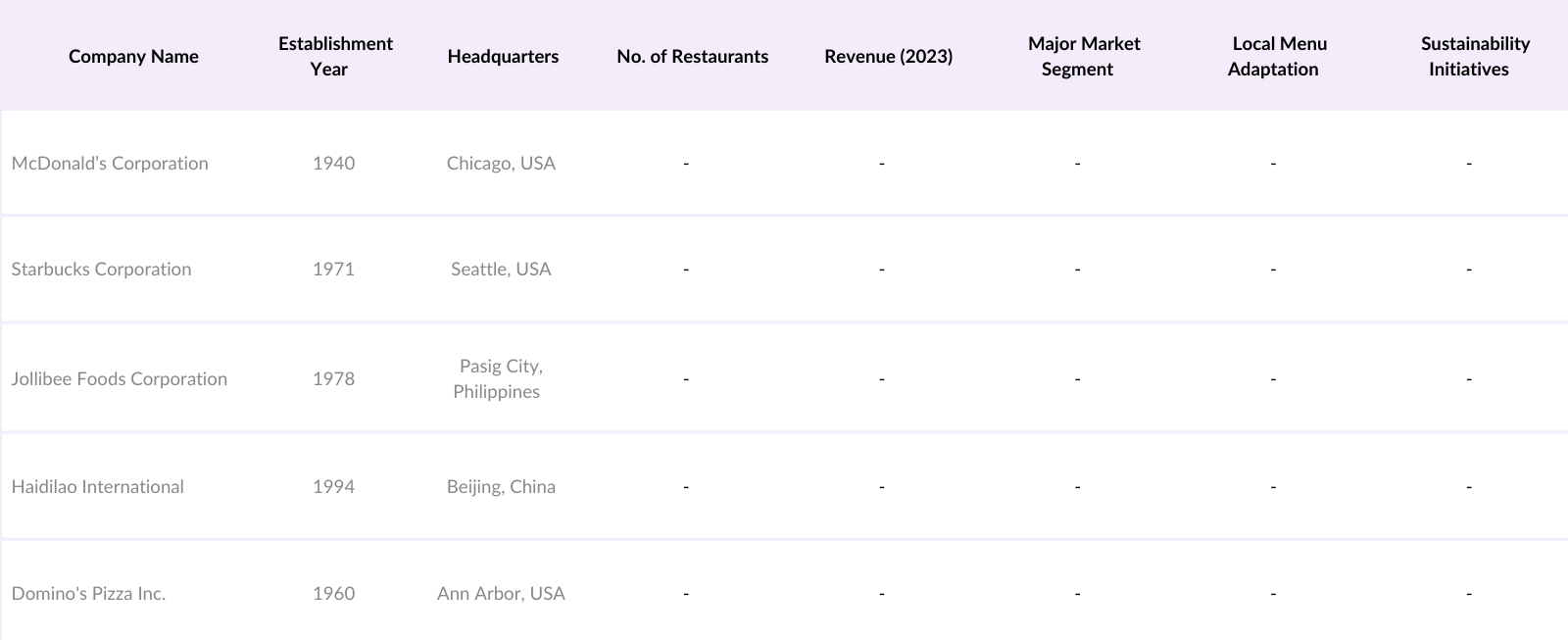Screen dimensions: 1568x640
Task: Select the Headquarters column header
Action: pyautogui.click(x=503, y=56)
